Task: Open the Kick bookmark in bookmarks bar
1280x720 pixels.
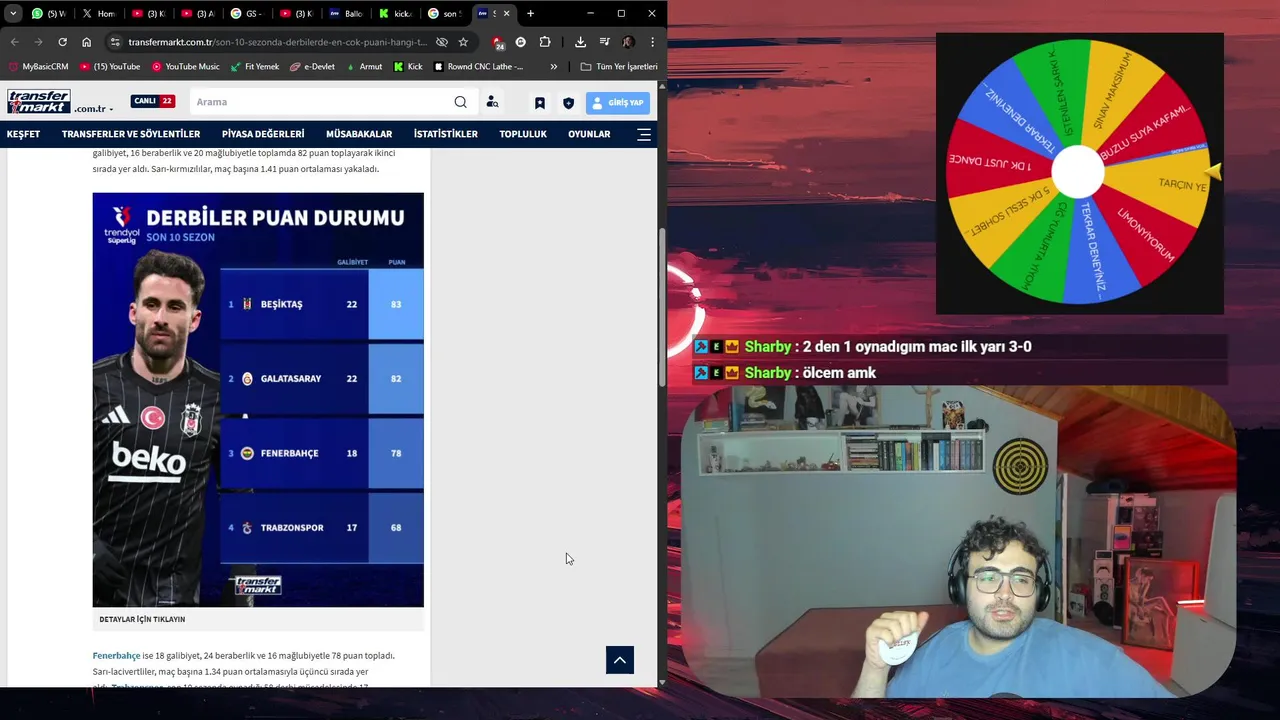Action: click(x=408, y=67)
